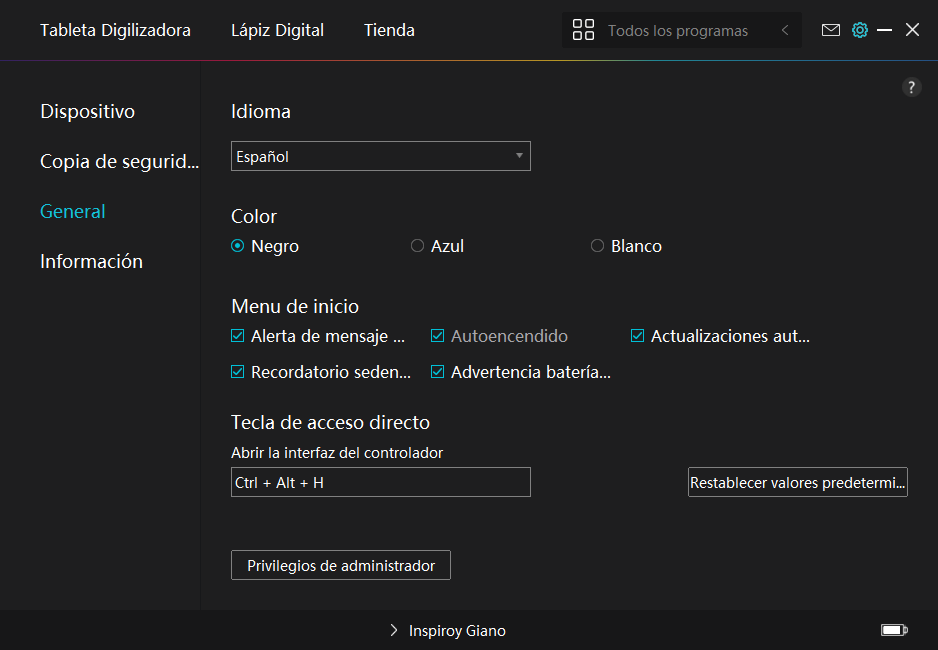Collapse program list with left chevron
Screen dimensions: 938x650
pos(785,30)
